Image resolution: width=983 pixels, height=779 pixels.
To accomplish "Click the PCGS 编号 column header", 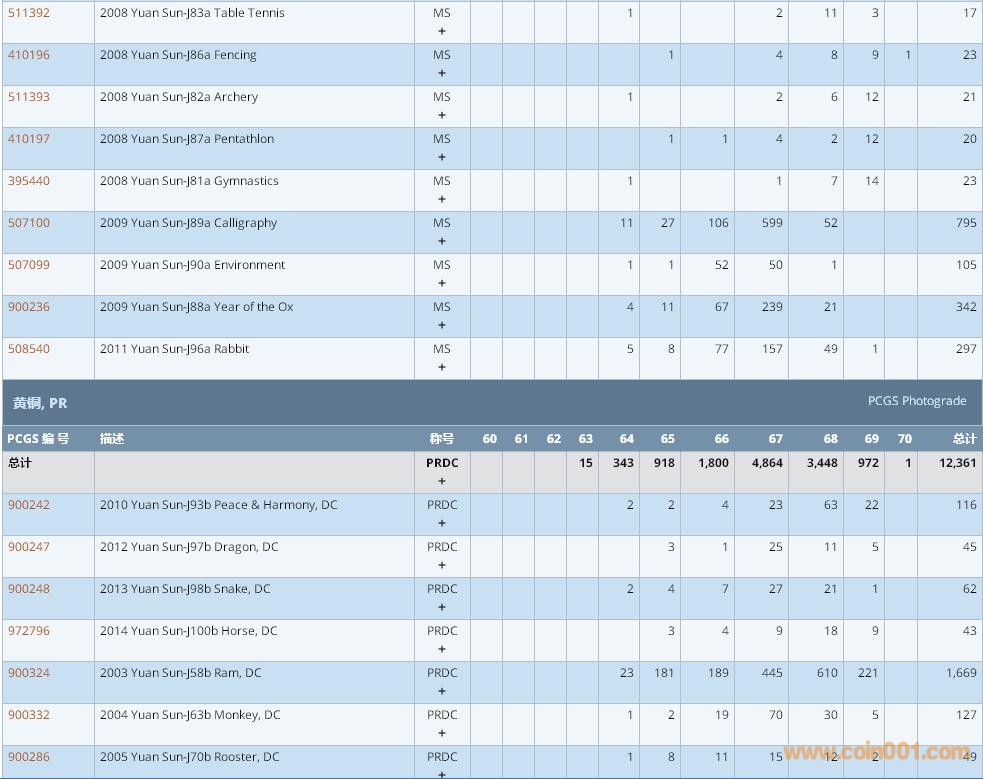I will pos(38,439).
